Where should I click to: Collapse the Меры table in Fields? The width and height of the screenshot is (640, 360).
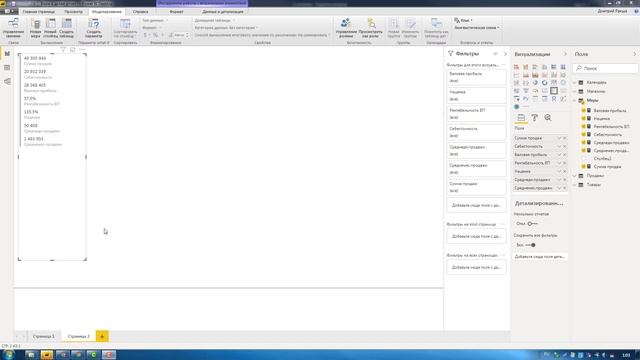[575, 100]
